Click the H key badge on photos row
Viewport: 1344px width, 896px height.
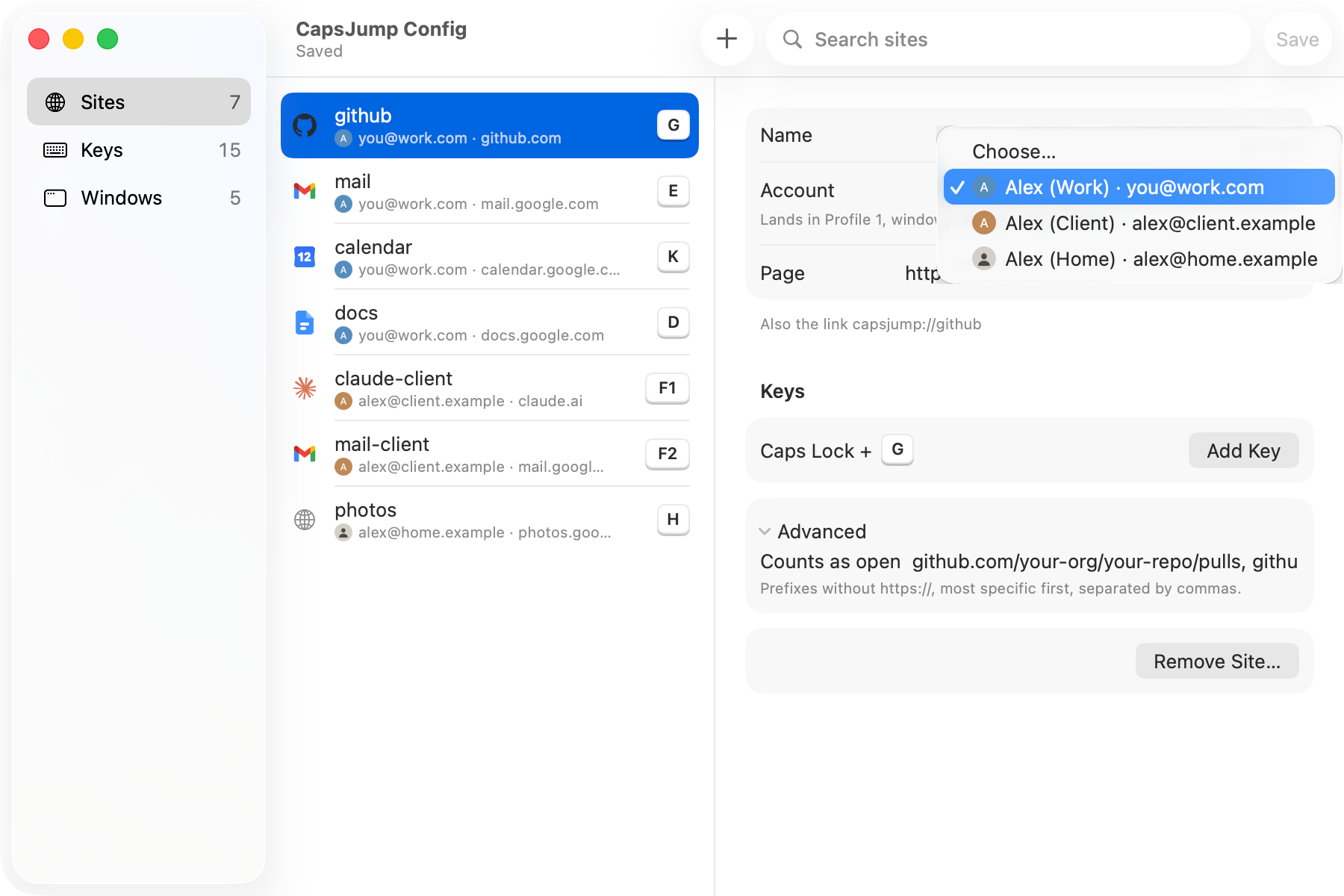(673, 520)
